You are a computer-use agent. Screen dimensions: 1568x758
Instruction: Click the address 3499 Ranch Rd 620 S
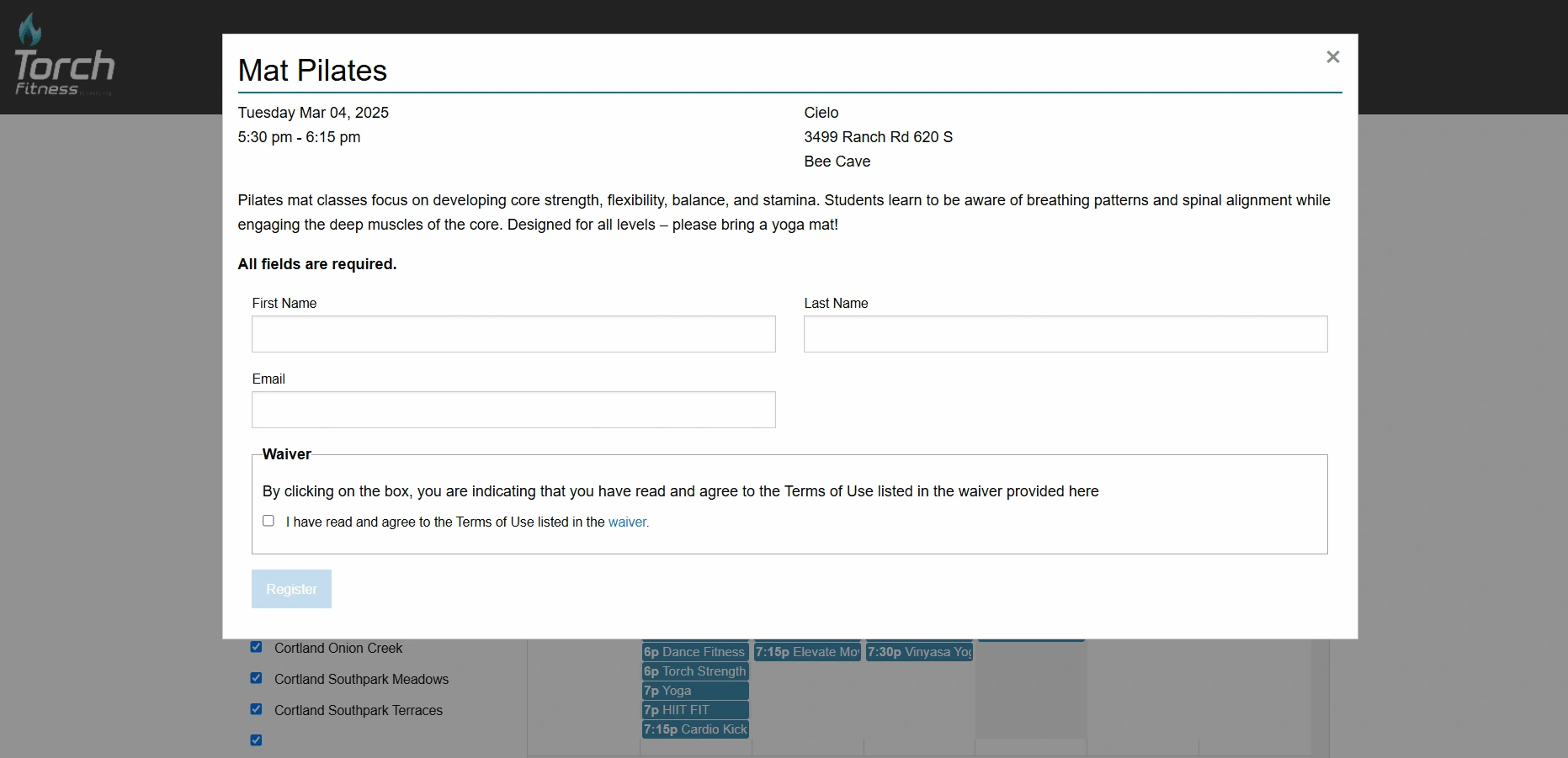pos(878,137)
